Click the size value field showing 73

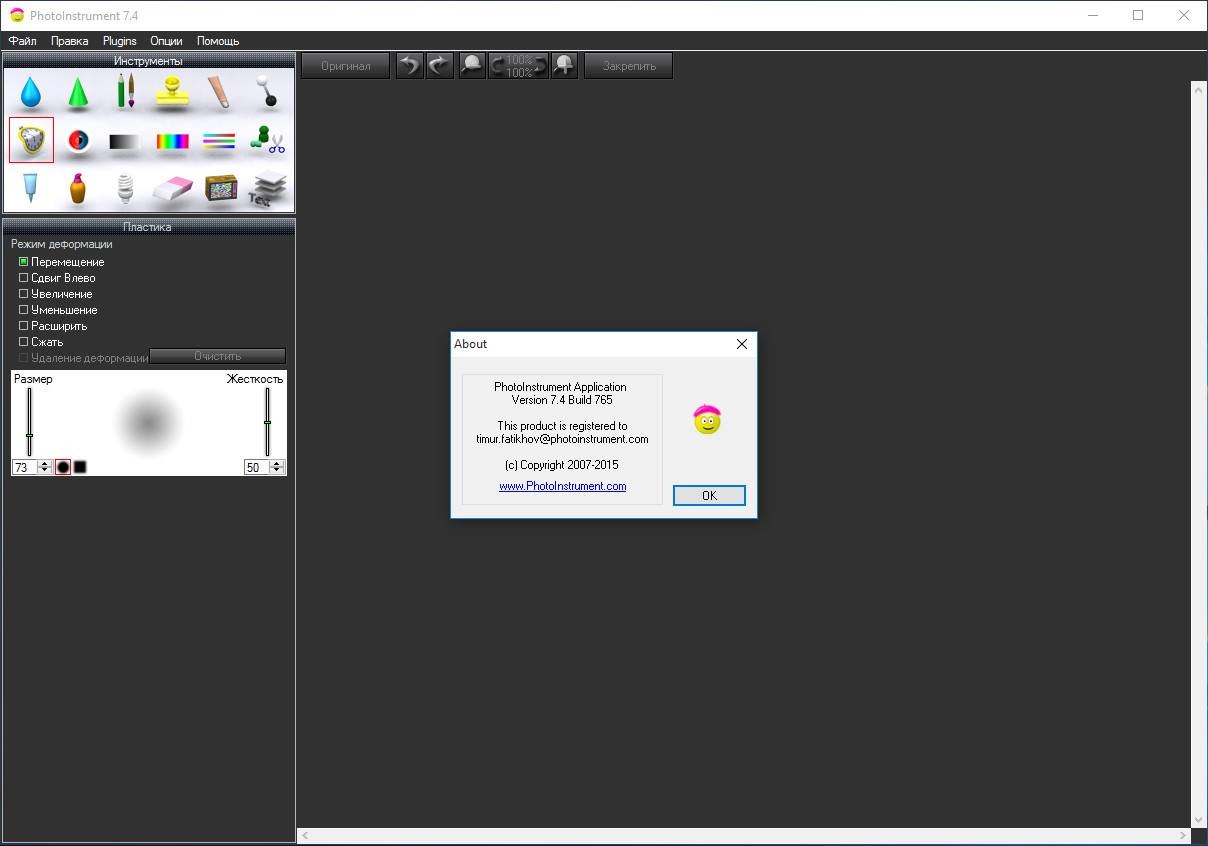click(25, 467)
